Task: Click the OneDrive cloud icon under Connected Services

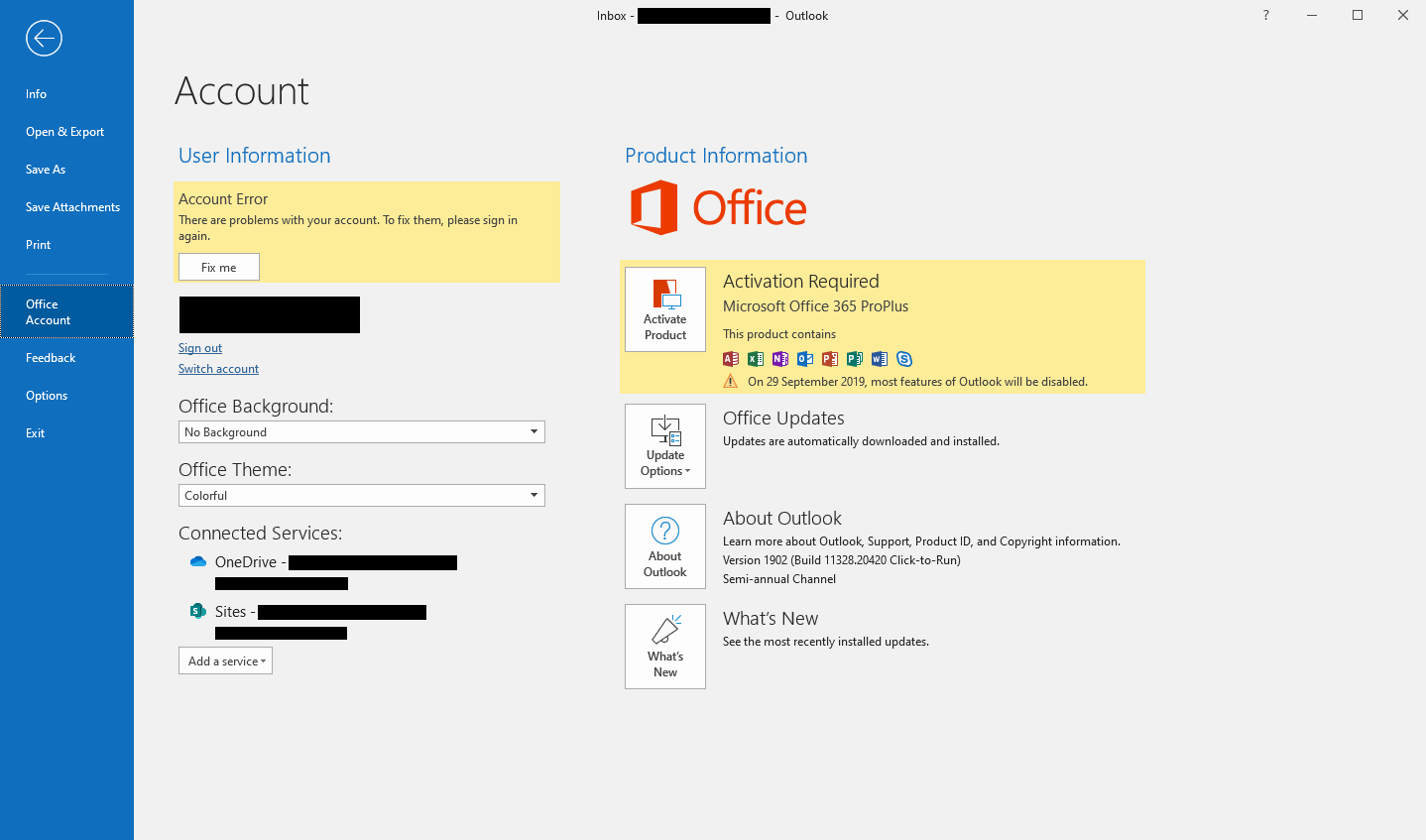Action: (x=197, y=561)
